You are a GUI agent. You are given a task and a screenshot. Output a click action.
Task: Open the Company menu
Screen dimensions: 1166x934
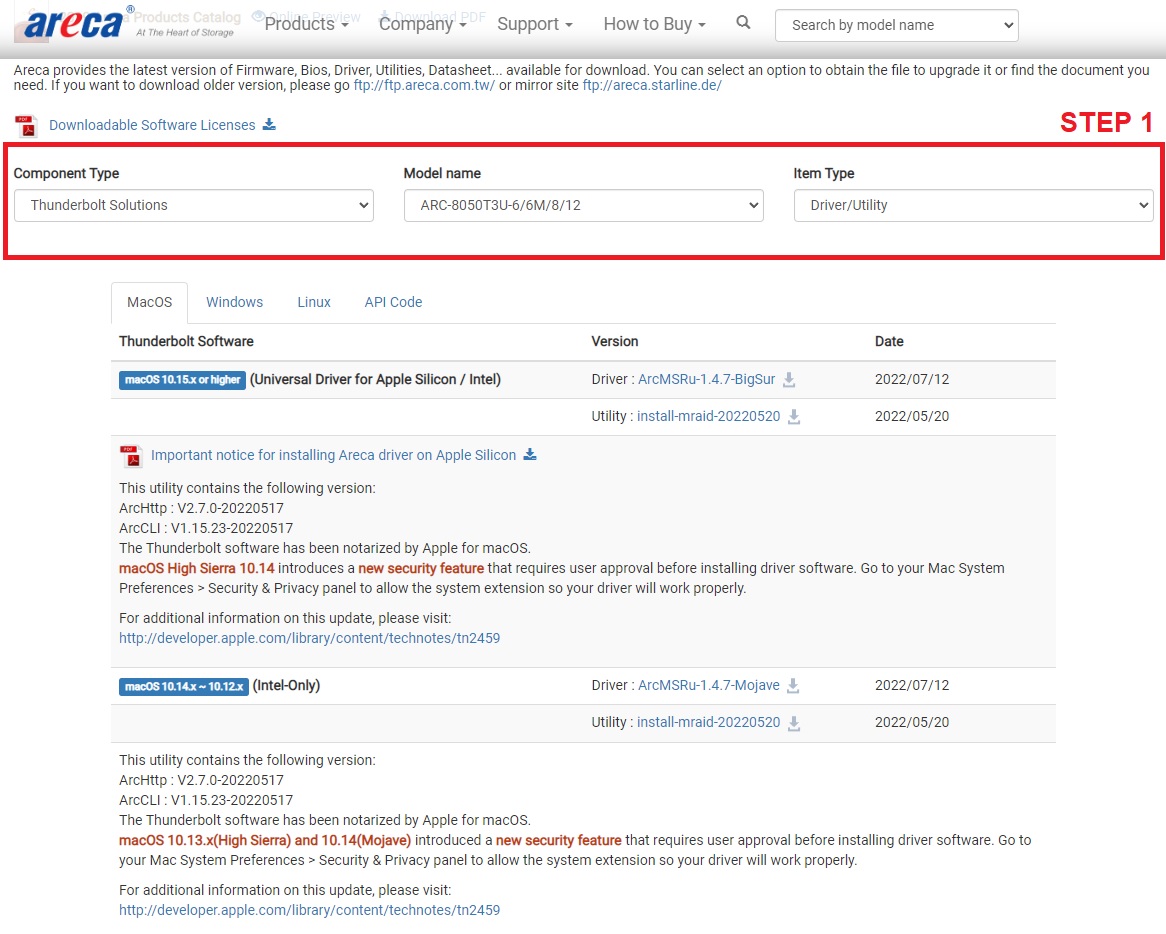click(x=422, y=24)
